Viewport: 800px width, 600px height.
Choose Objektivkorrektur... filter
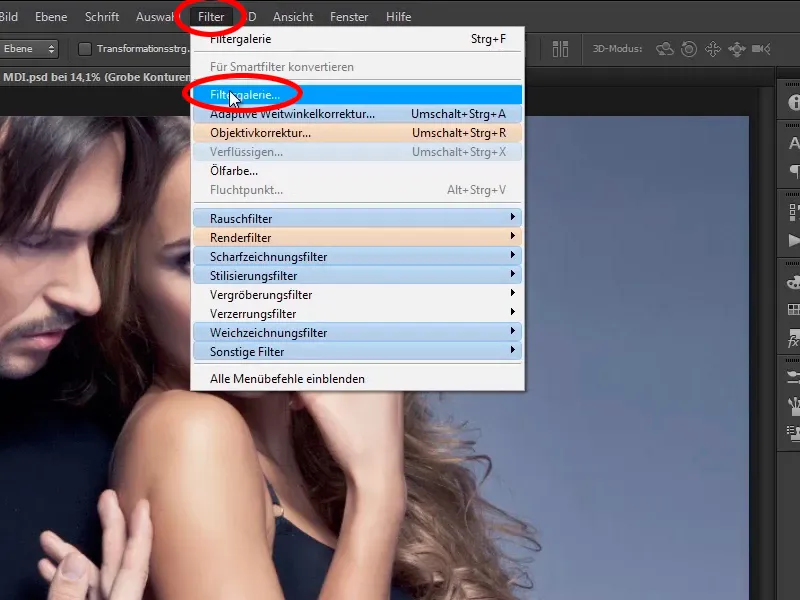click(357, 133)
